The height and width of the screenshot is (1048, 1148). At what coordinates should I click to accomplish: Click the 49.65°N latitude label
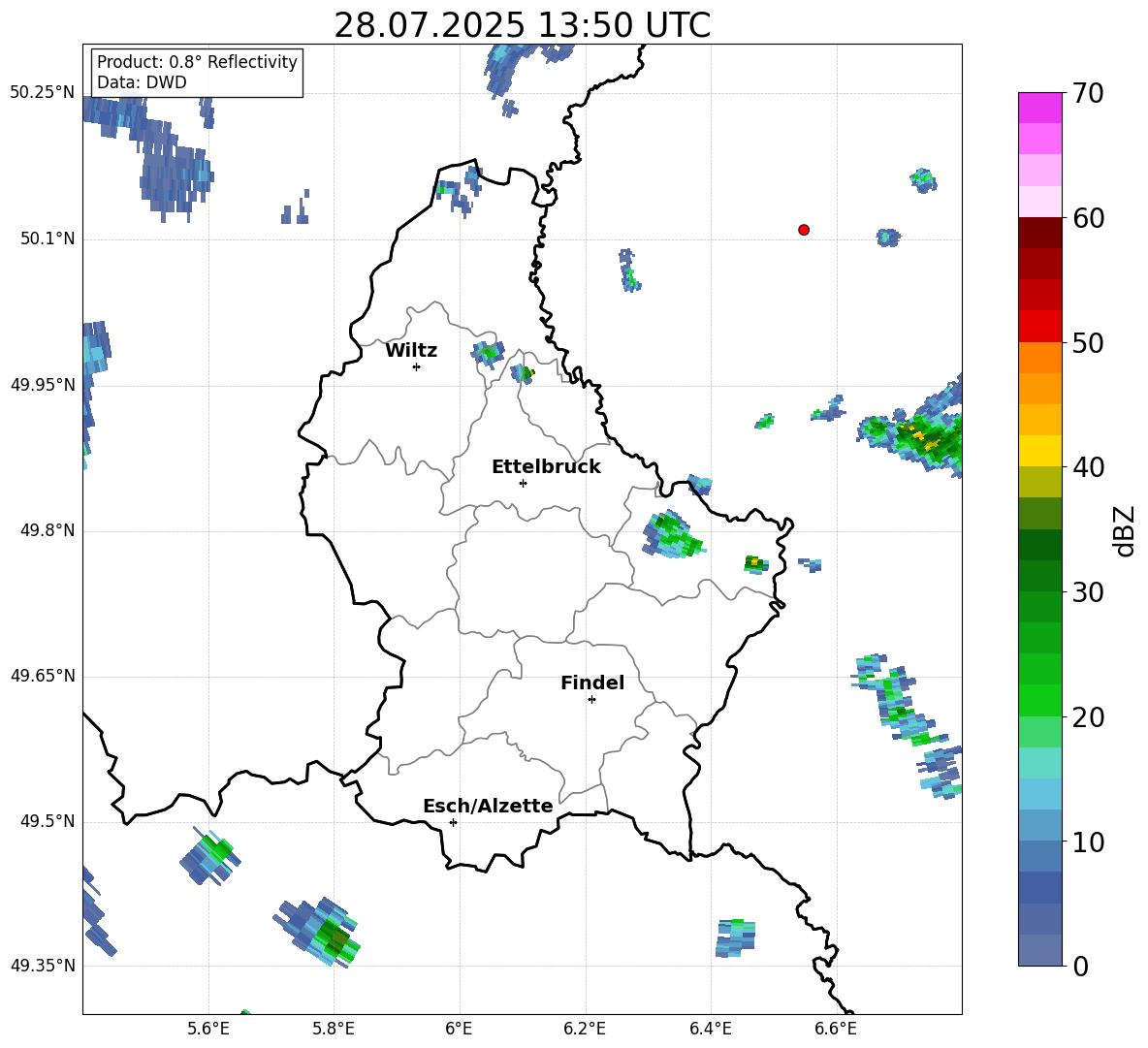(x=42, y=676)
